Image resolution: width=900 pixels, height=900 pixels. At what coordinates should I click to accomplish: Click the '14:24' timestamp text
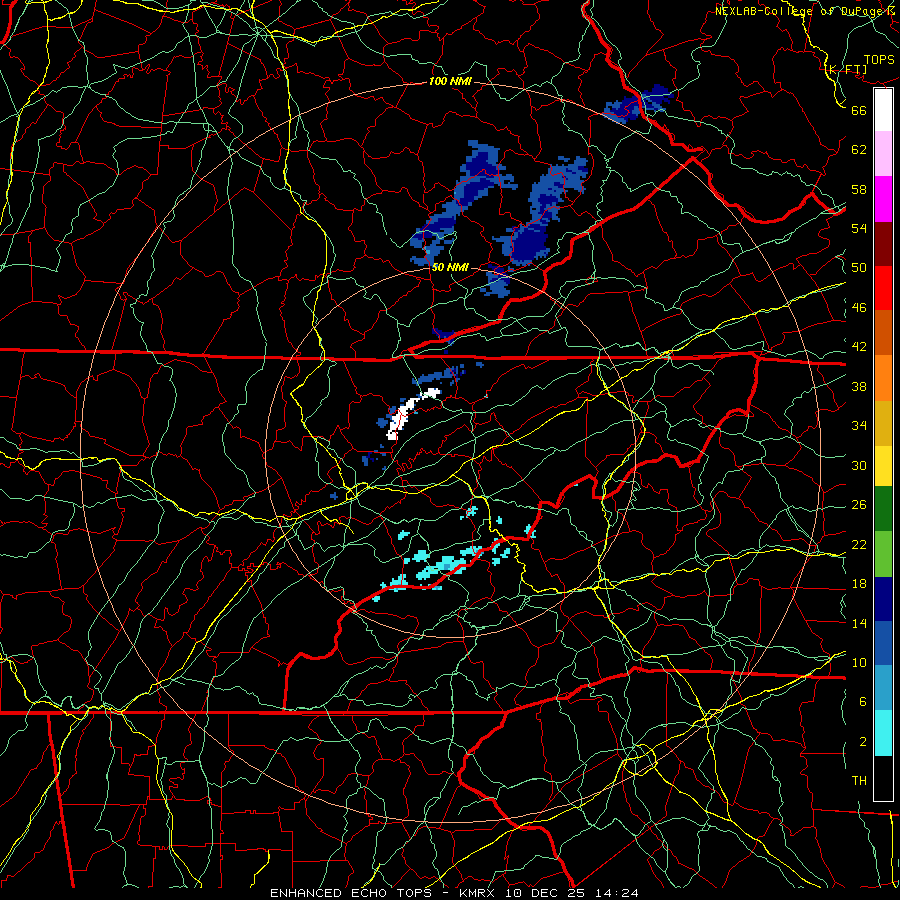pyautogui.click(x=616, y=893)
